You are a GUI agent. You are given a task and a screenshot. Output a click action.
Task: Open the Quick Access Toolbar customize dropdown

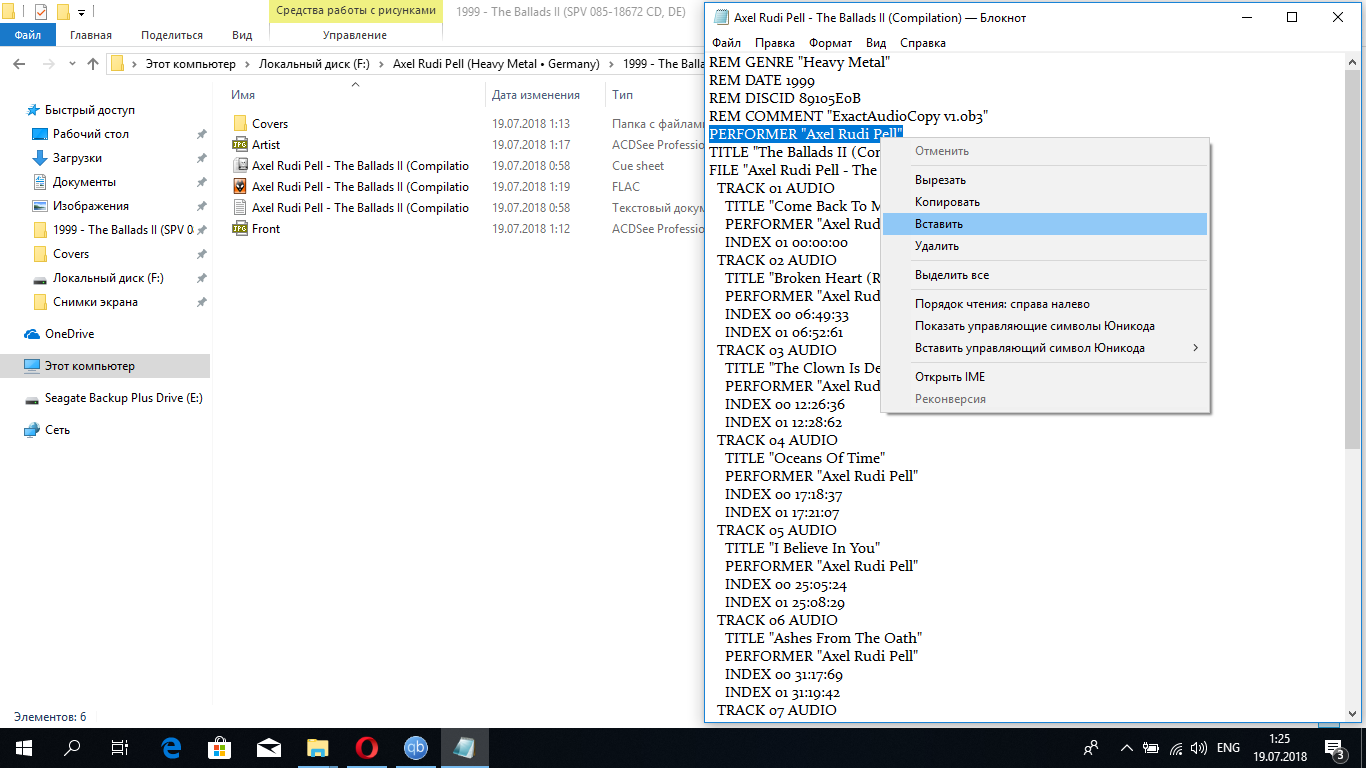[81, 12]
